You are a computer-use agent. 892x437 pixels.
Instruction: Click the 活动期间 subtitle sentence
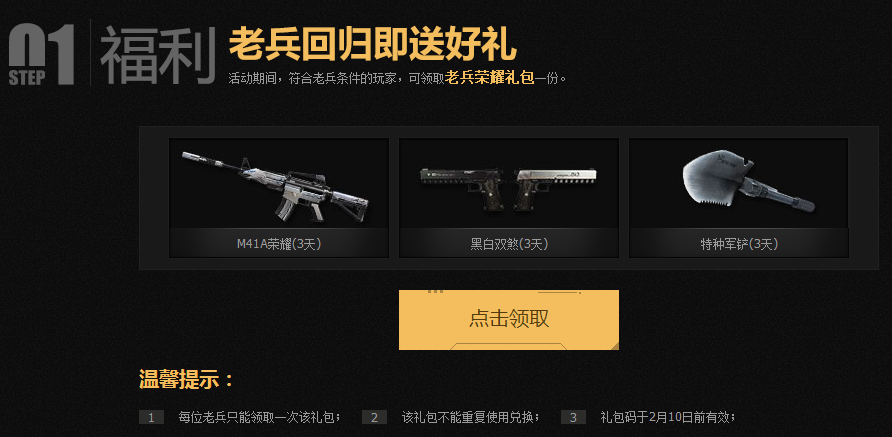(398, 78)
